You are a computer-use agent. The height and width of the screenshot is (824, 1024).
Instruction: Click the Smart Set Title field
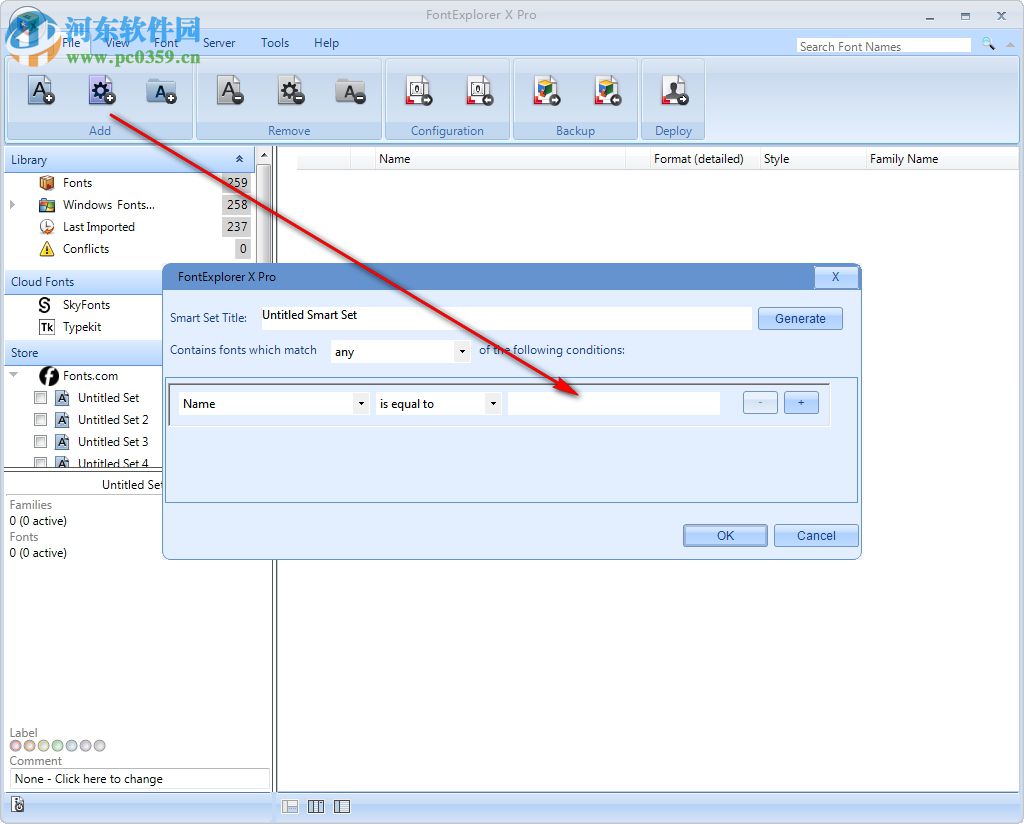(505, 317)
